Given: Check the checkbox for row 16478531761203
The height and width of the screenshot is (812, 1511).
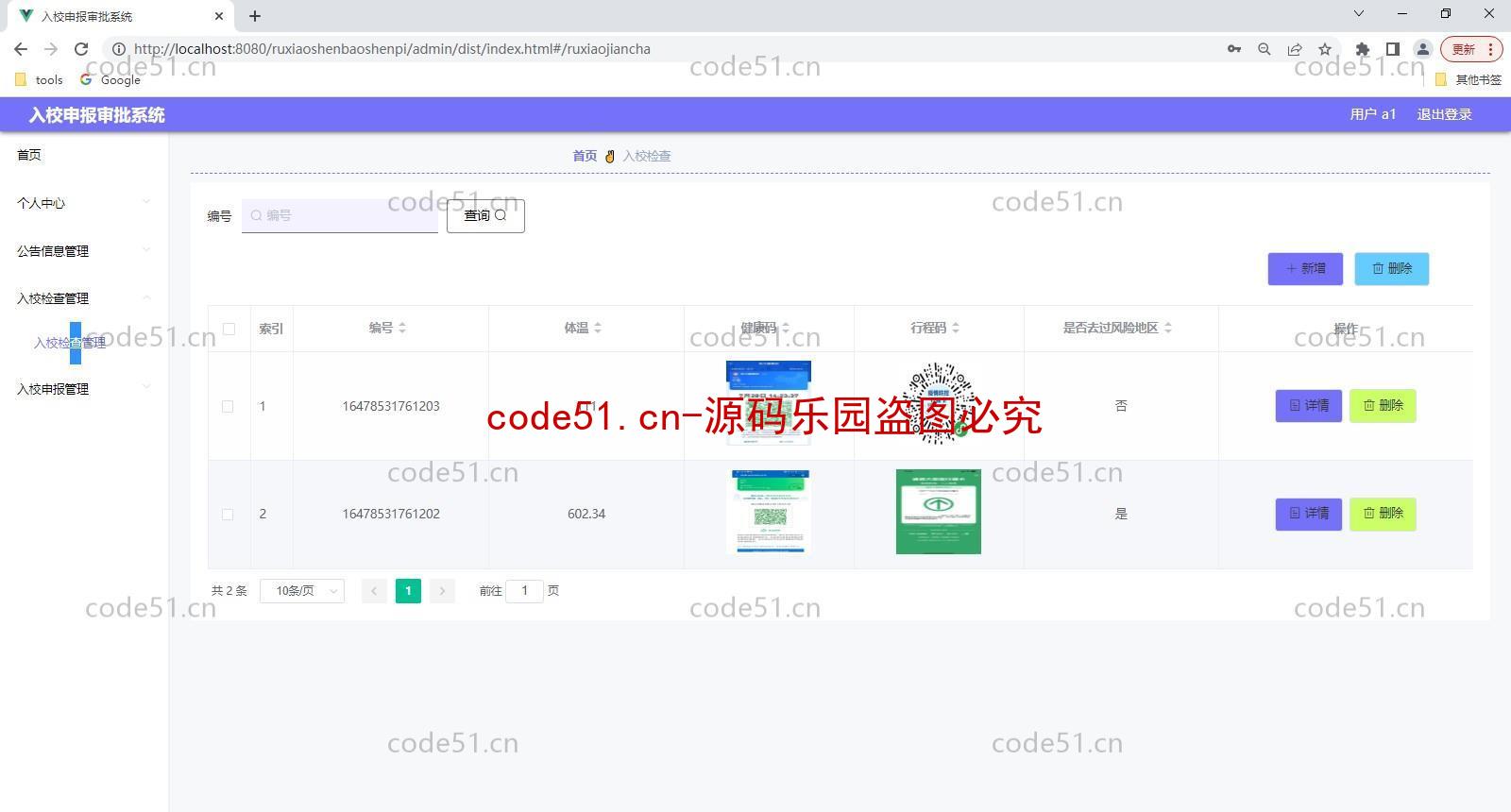Looking at the screenshot, I should 228,406.
